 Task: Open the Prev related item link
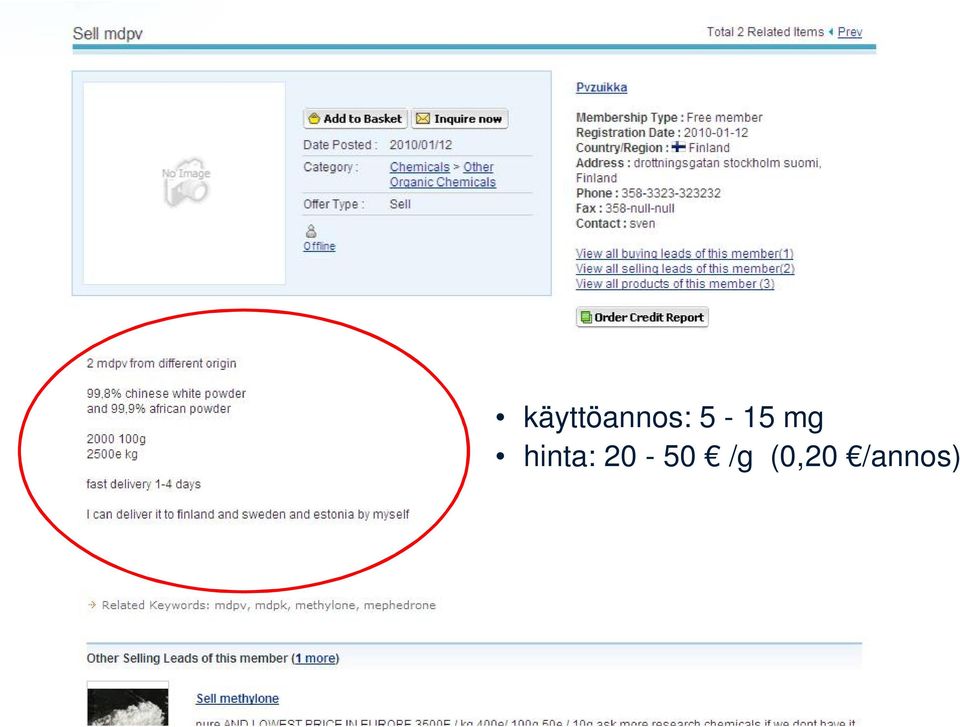850,32
